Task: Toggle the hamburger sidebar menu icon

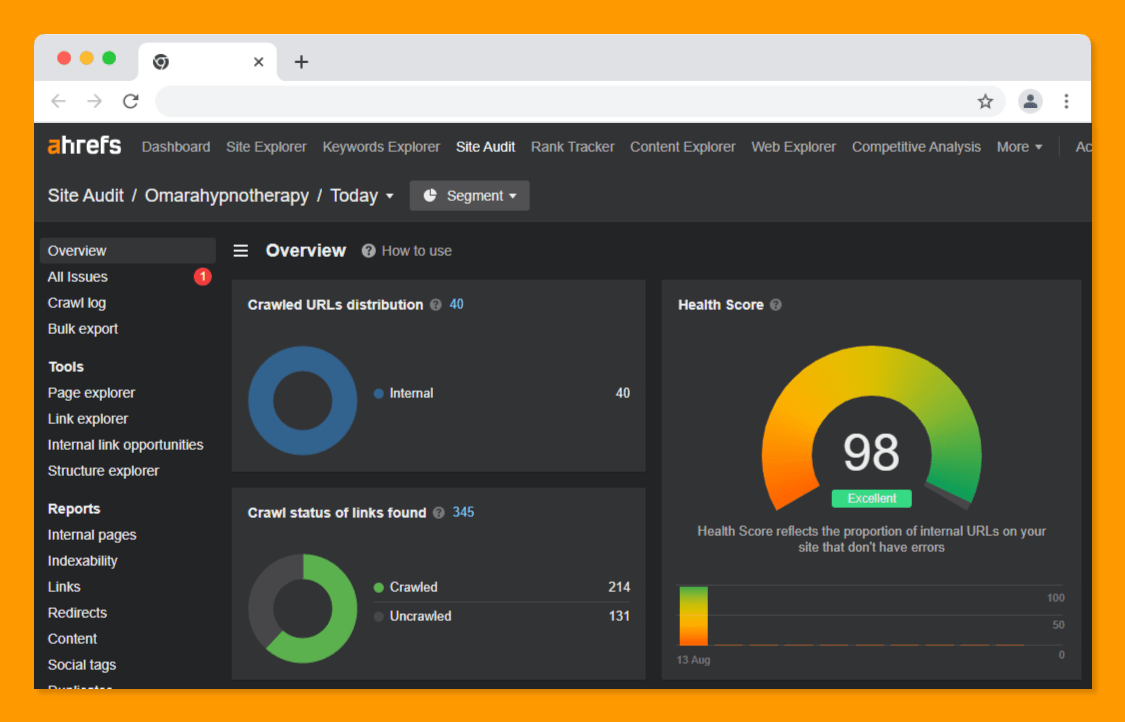Action: pos(241,251)
